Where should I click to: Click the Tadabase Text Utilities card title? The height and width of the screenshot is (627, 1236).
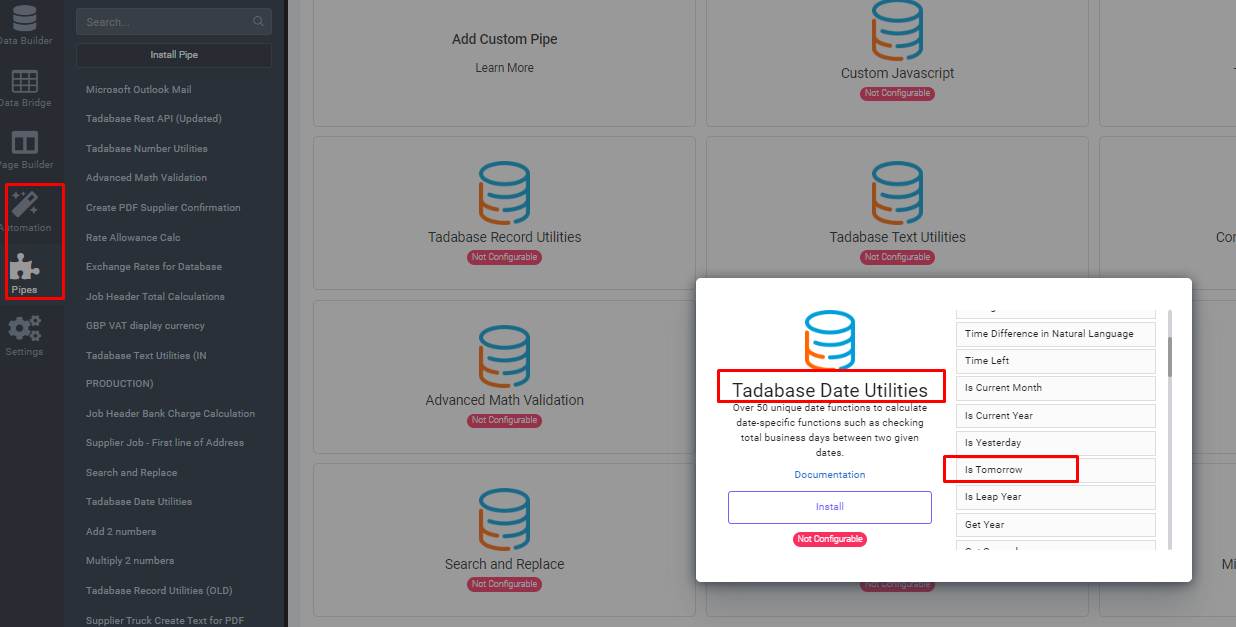pos(897,237)
